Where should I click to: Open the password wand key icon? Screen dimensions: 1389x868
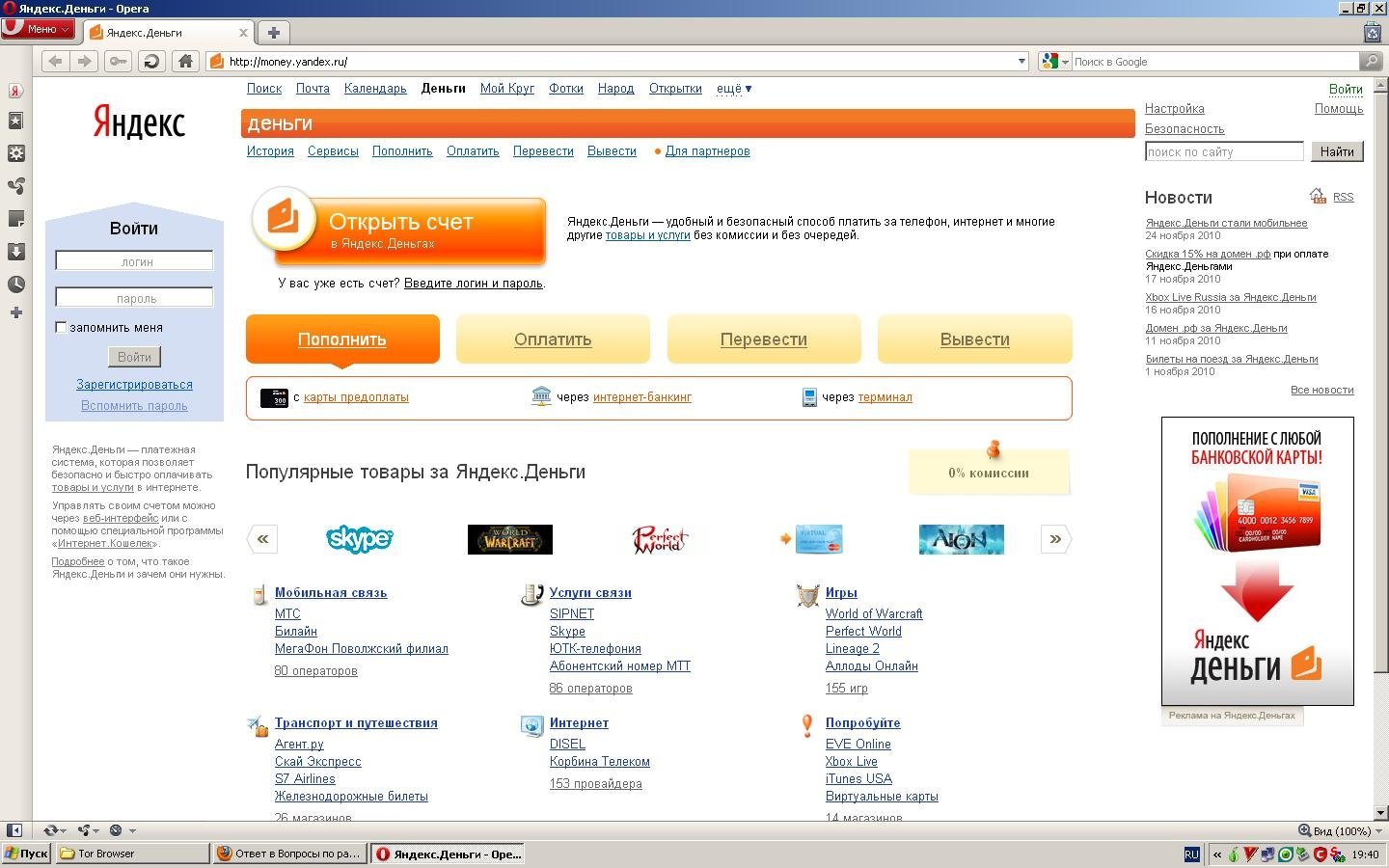point(118,62)
